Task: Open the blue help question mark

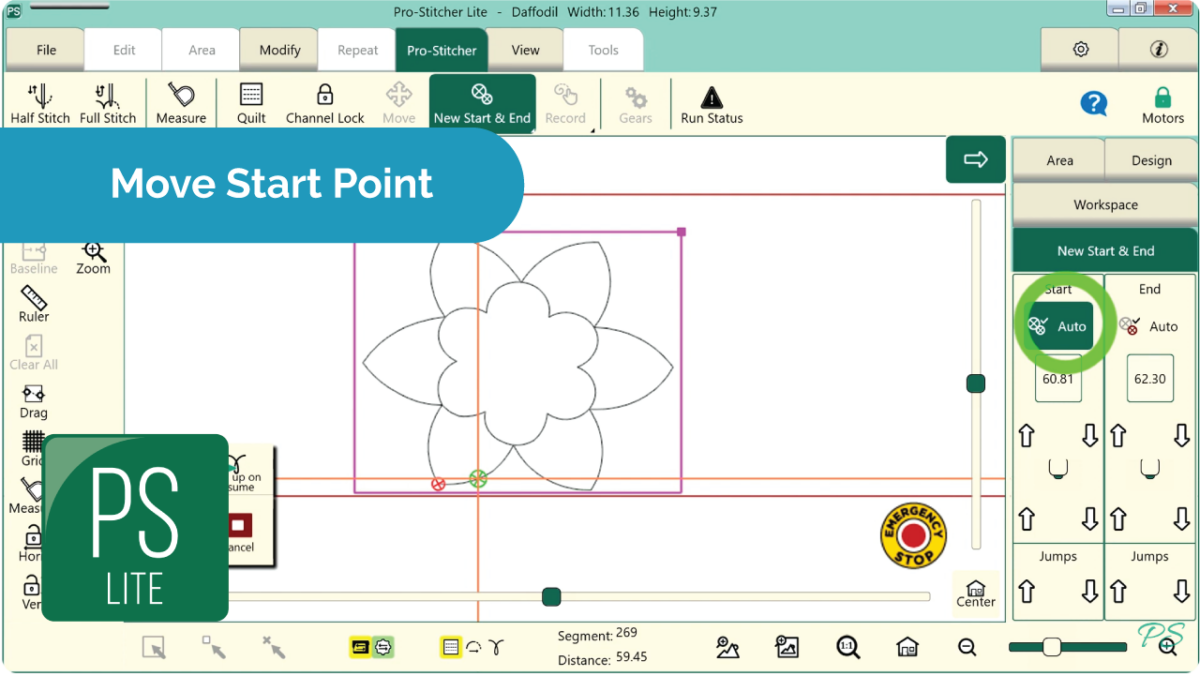Action: (1094, 103)
